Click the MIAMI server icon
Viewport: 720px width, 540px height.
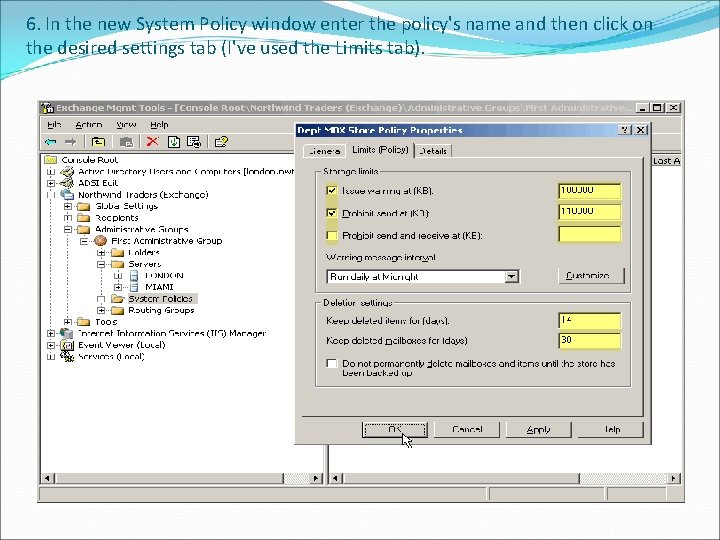134,287
